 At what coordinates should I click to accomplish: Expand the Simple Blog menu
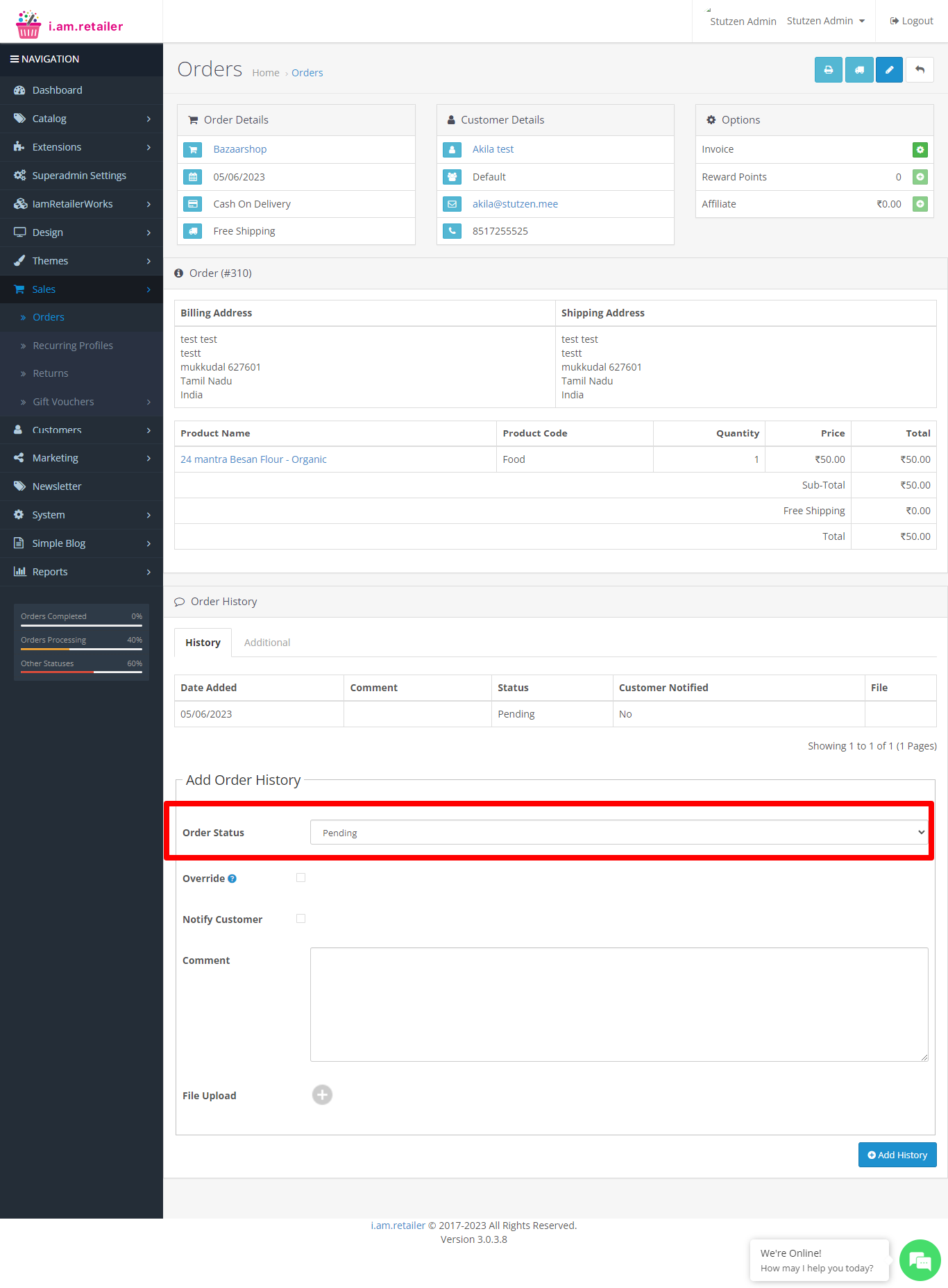81,543
